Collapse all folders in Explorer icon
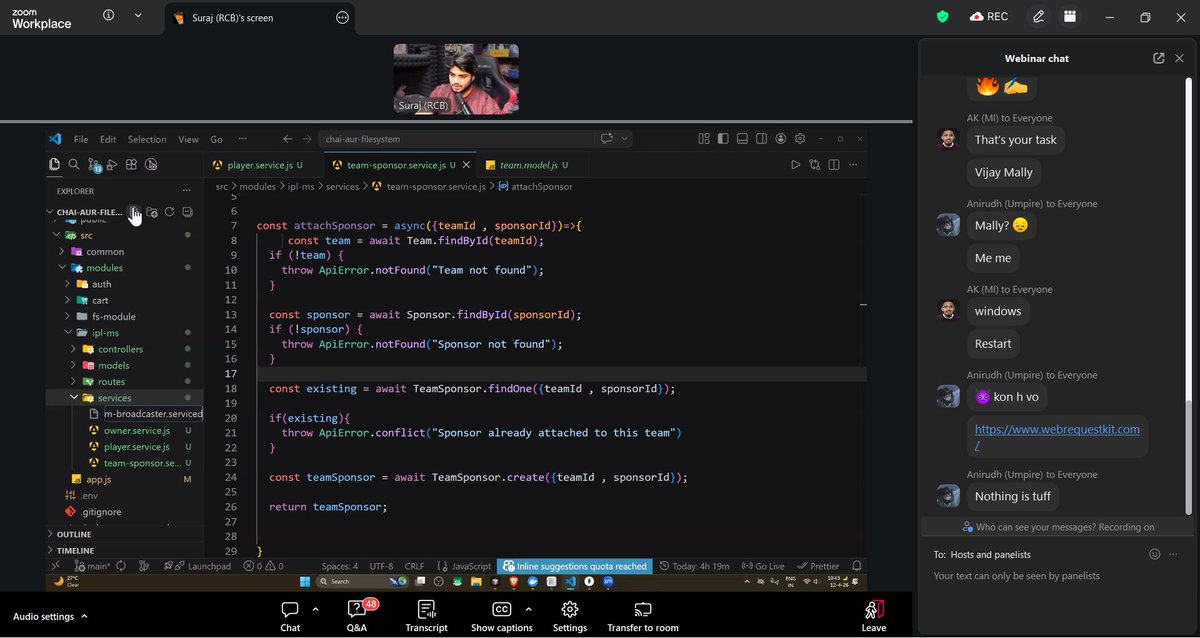The width and height of the screenshot is (1200, 638). tap(187, 212)
